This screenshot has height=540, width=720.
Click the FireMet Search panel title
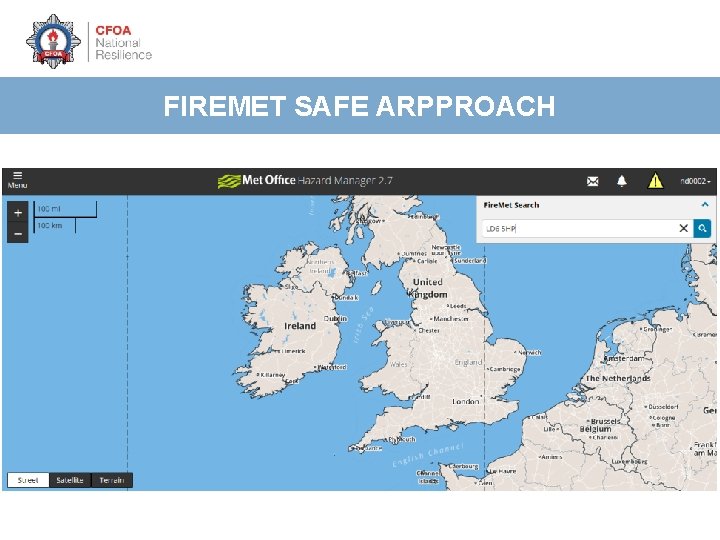(x=512, y=205)
